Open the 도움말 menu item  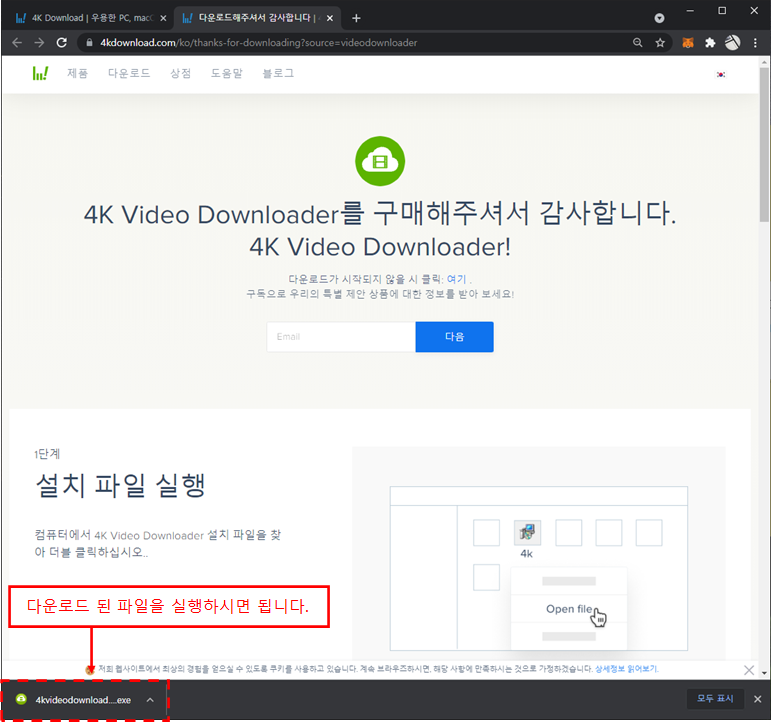(x=227, y=73)
